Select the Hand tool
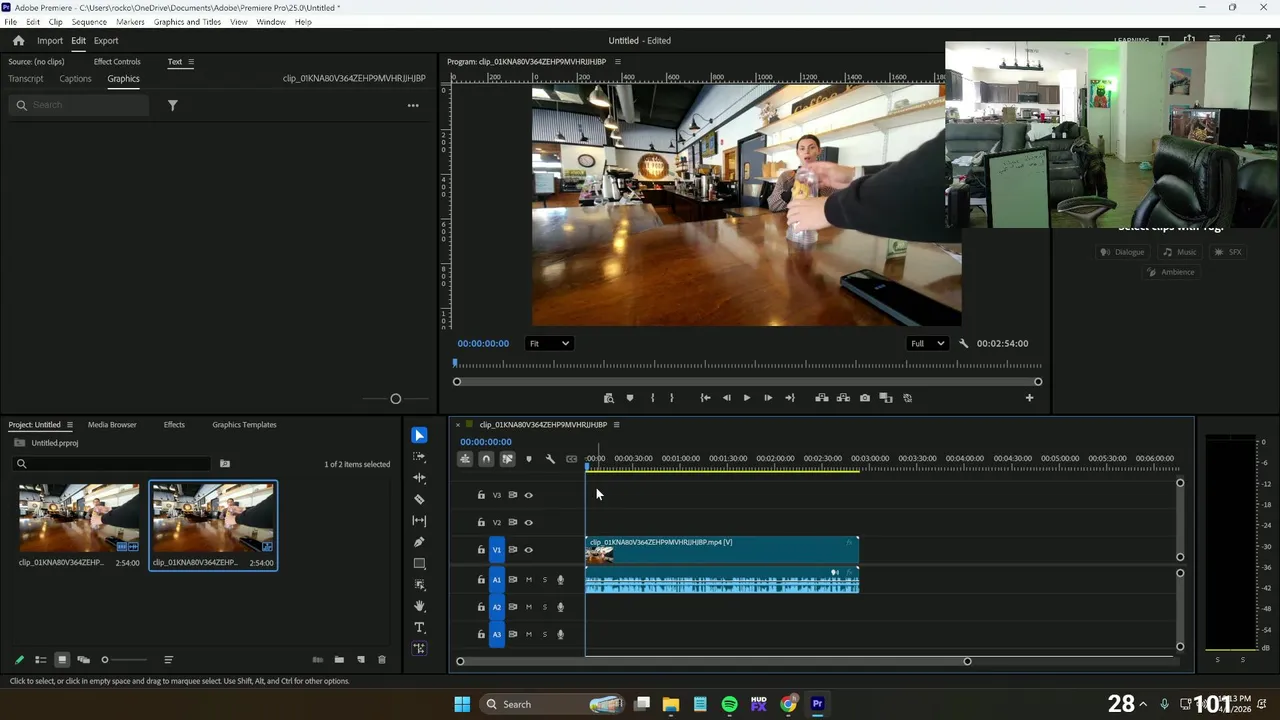 click(x=419, y=606)
